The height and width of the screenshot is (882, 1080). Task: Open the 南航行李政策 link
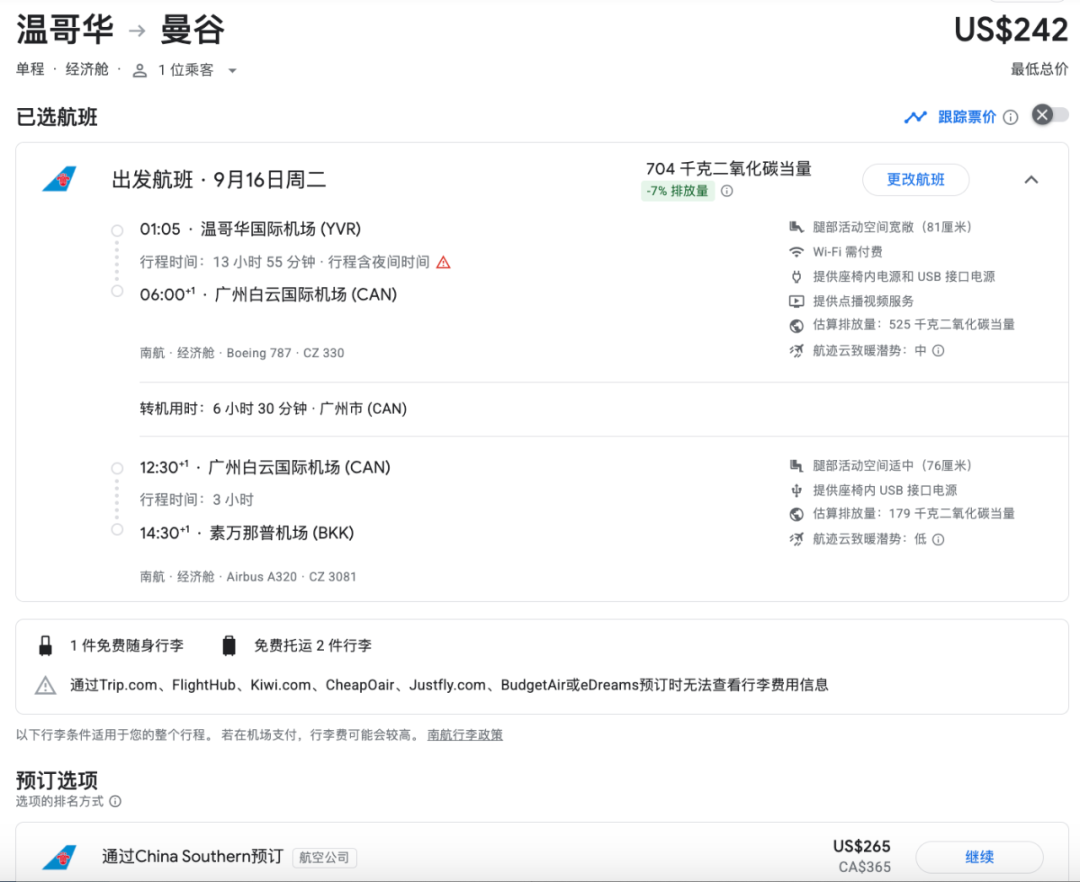pos(465,735)
